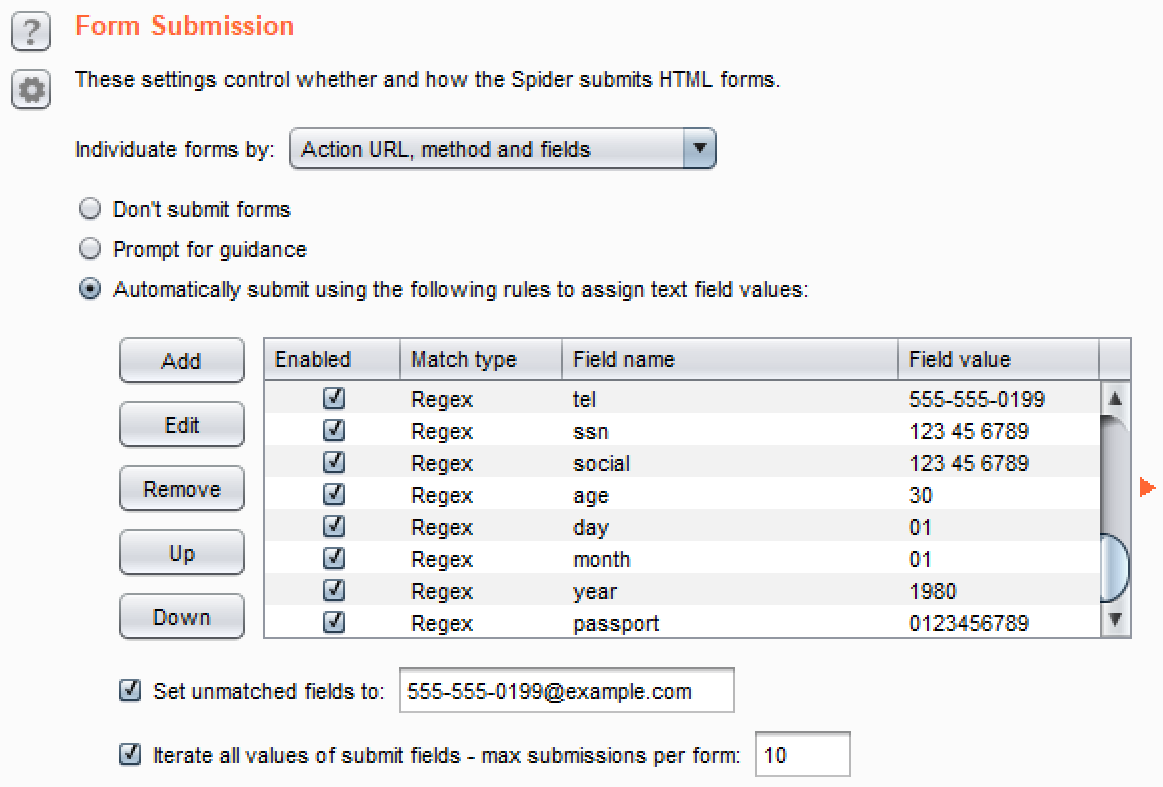
Task: Click the Form Submission settings gear icon
Action: pos(31,91)
